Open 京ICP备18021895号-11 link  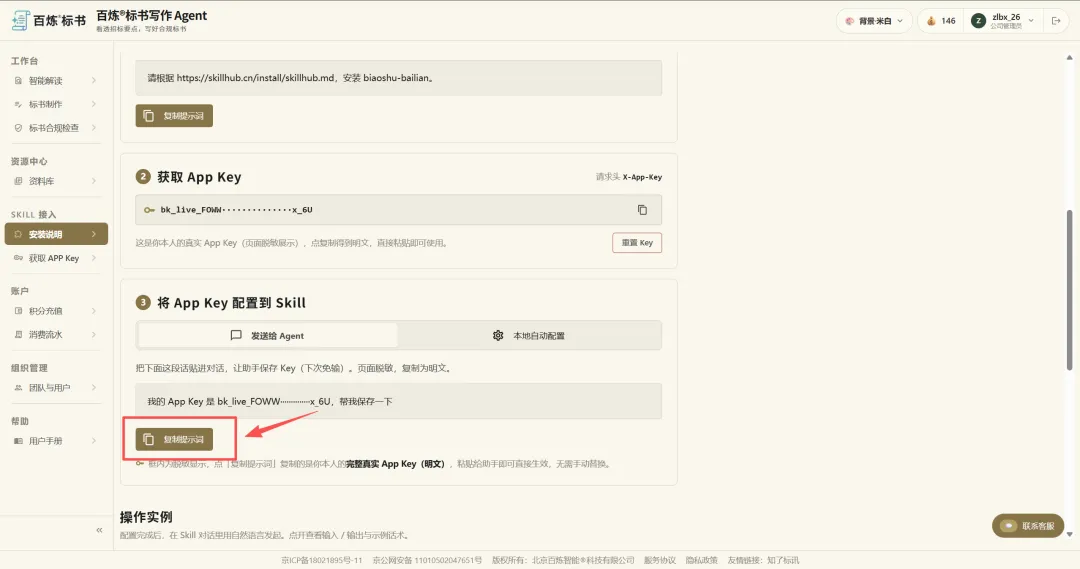pyautogui.click(x=322, y=560)
